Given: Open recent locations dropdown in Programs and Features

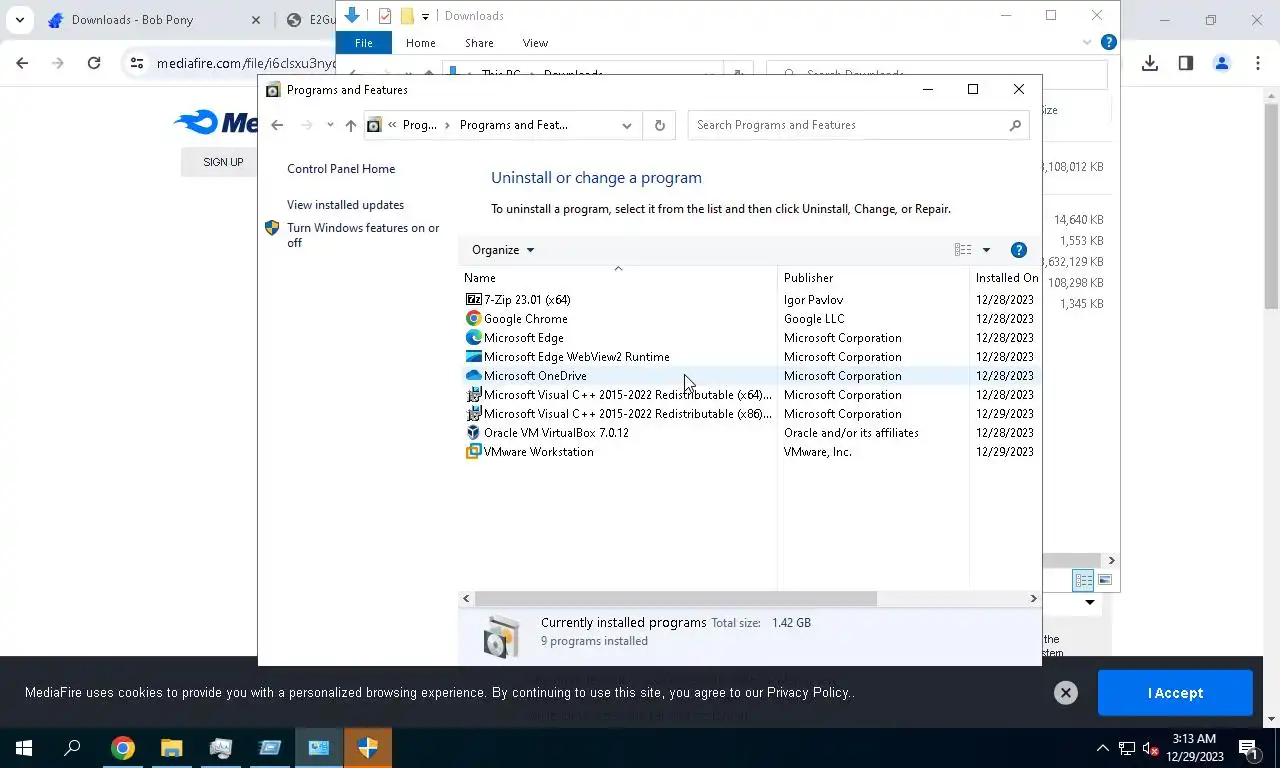Looking at the screenshot, I should [x=330, y=125].
